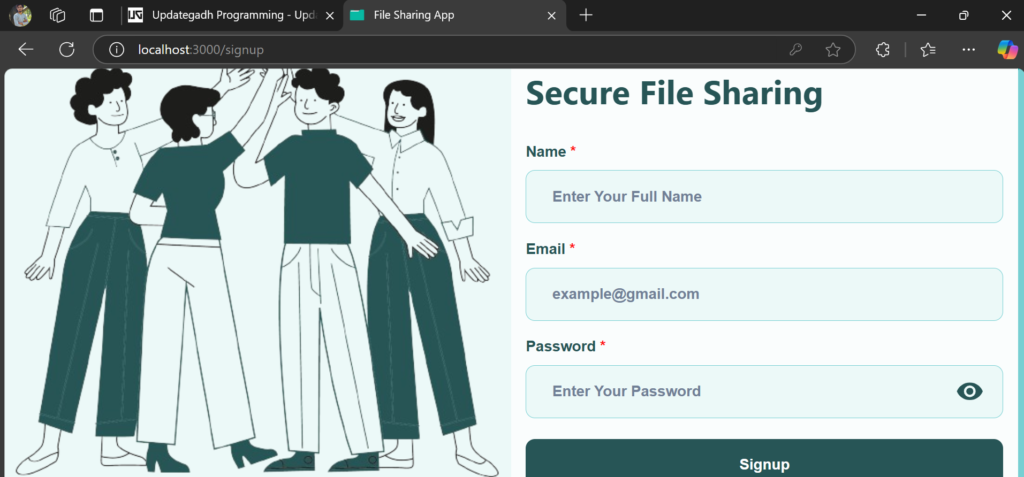Open the browser profile avatar
The image size is (1024, 477).
(x=20, y=15)
